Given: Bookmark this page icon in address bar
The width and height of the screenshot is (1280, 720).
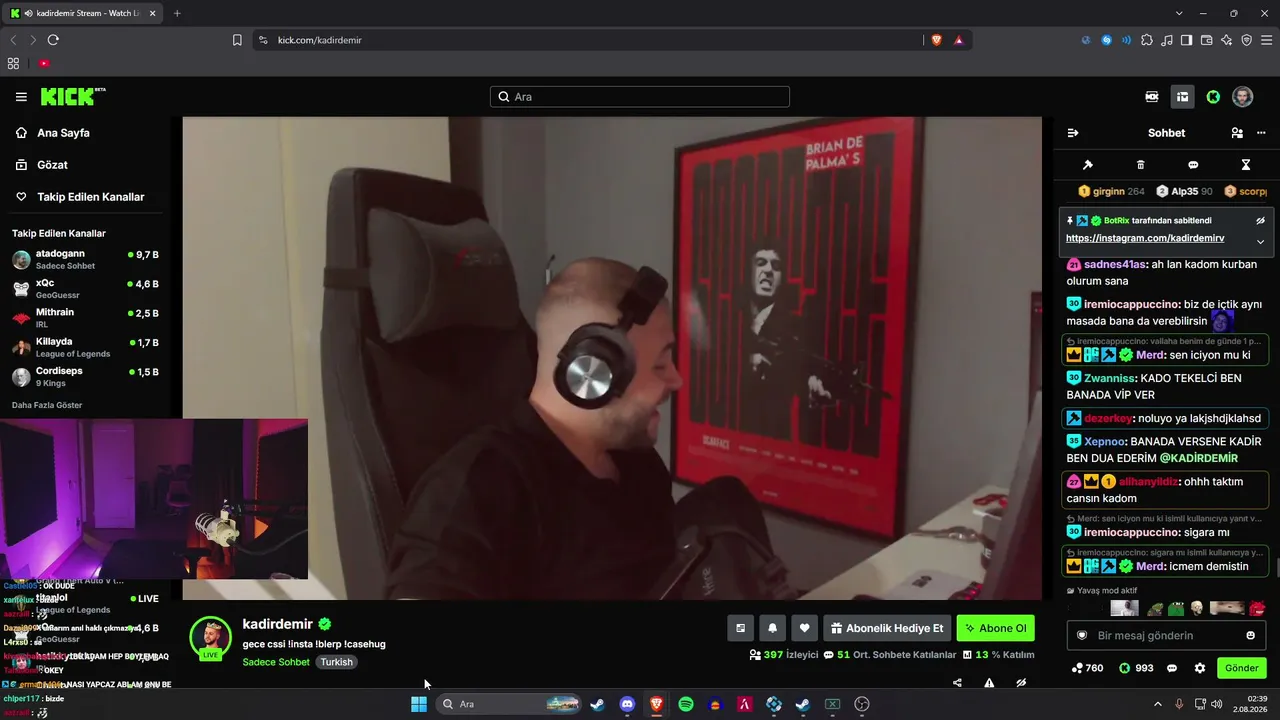Looking at the screenshot, I should coord(237,40).
